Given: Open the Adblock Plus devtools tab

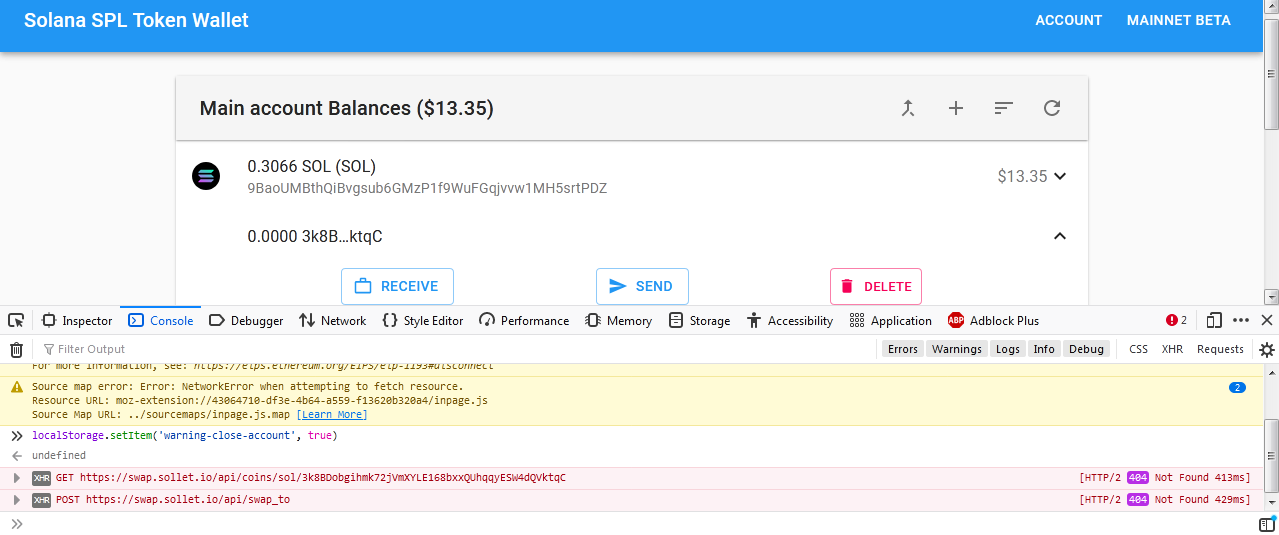Looking at the screenshot, I should click(x=993, y=321).
